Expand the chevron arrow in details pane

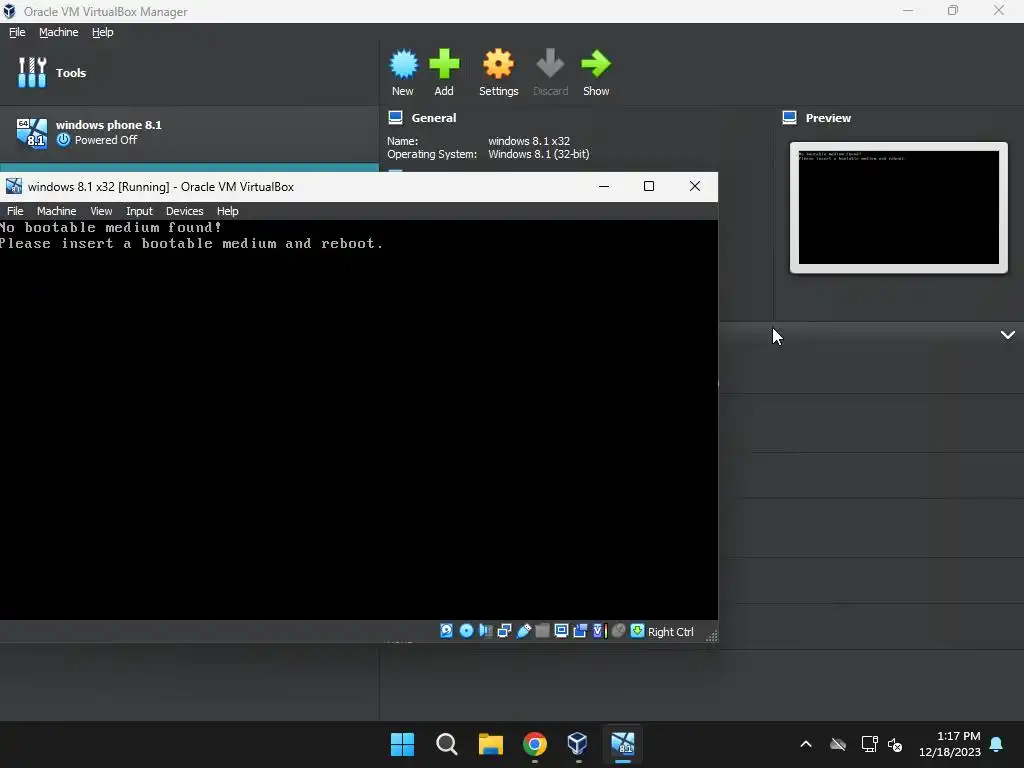pyautogui.click(x=1008, y=335)
